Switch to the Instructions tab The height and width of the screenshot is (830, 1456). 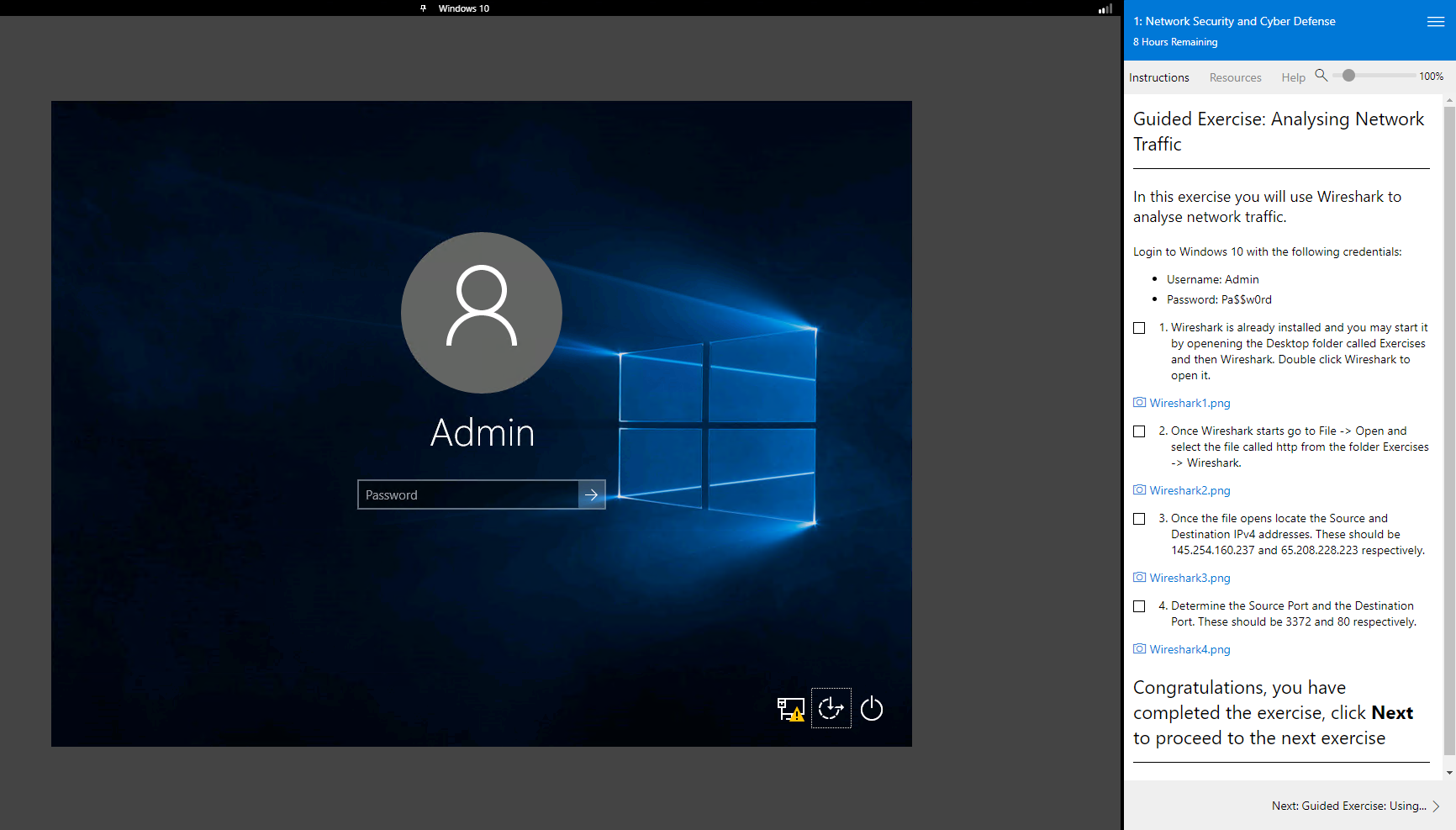(x=1158, y=77)
